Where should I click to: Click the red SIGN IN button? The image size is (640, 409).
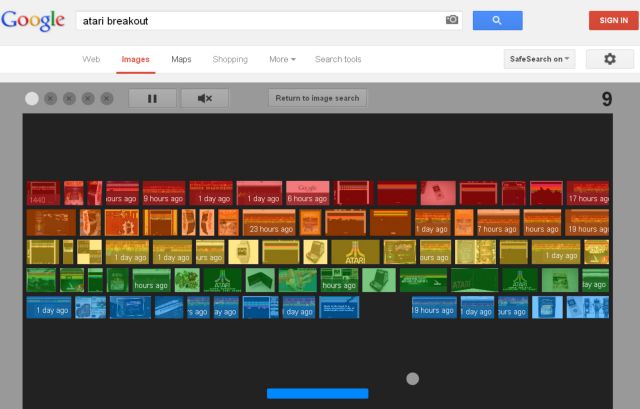pos(613,20)
